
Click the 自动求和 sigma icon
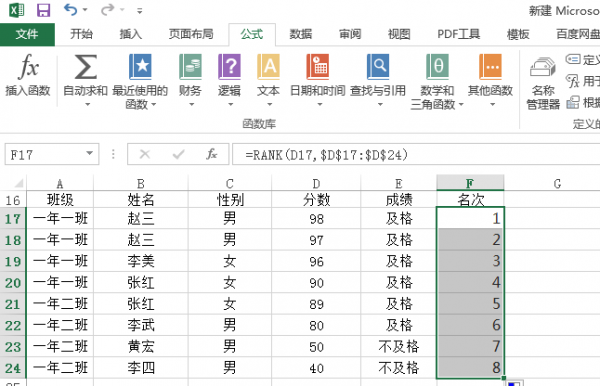coord(85,67)
